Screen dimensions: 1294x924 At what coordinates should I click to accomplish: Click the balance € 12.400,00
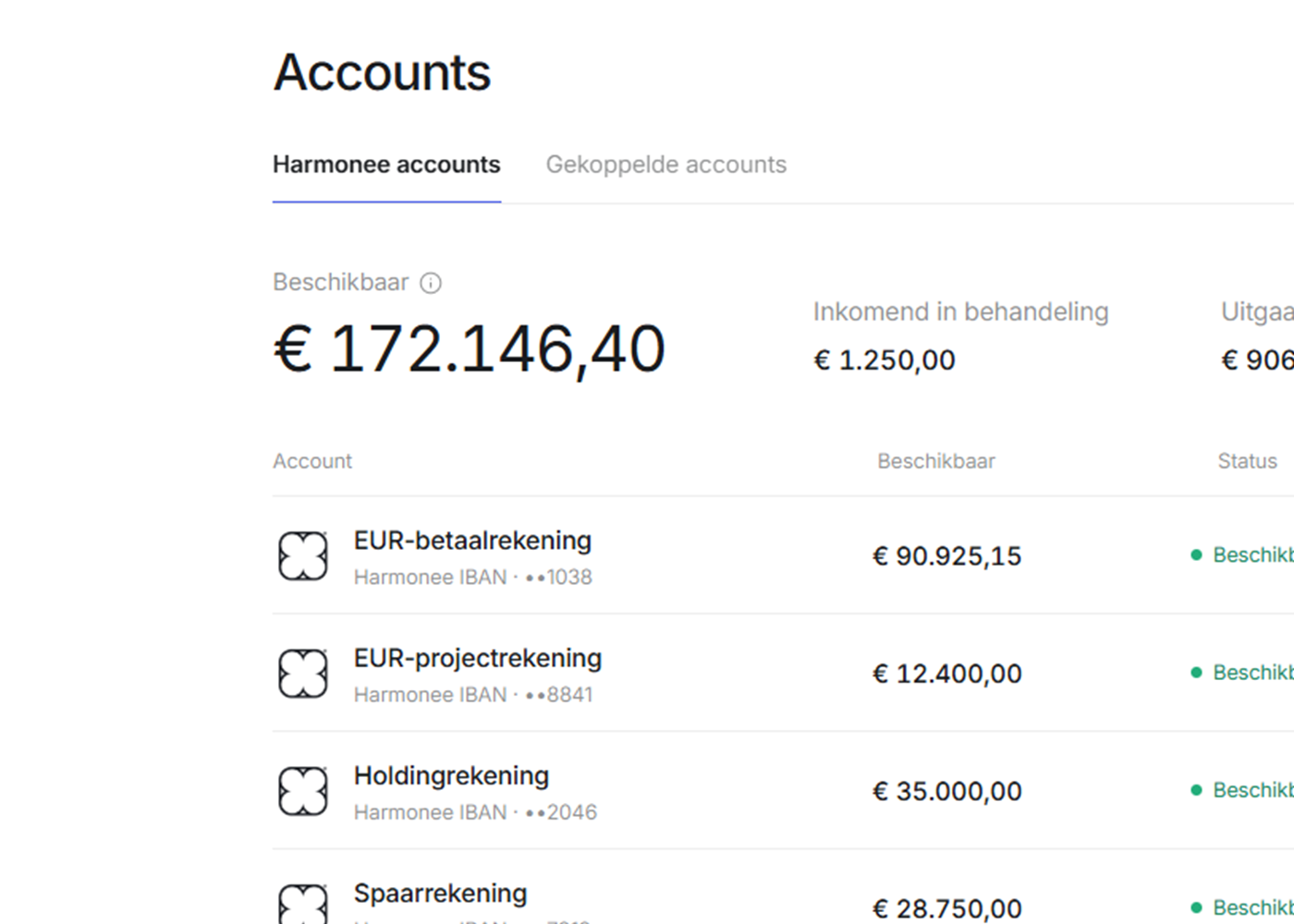coord(947,674)
